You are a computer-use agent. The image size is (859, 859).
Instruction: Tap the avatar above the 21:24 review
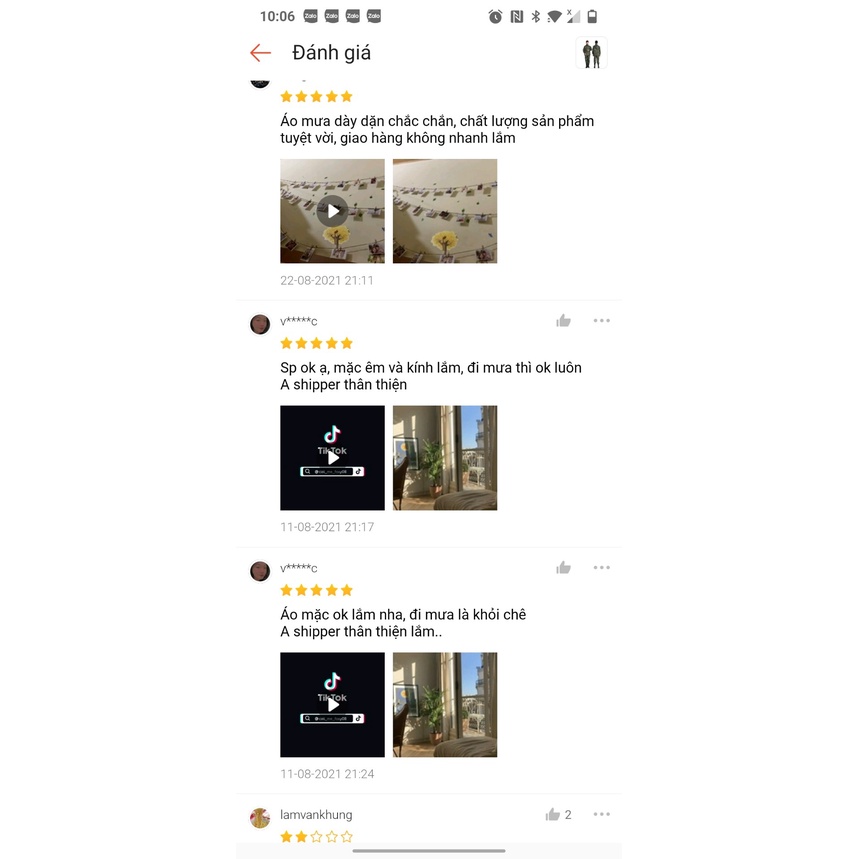point(260,571)
